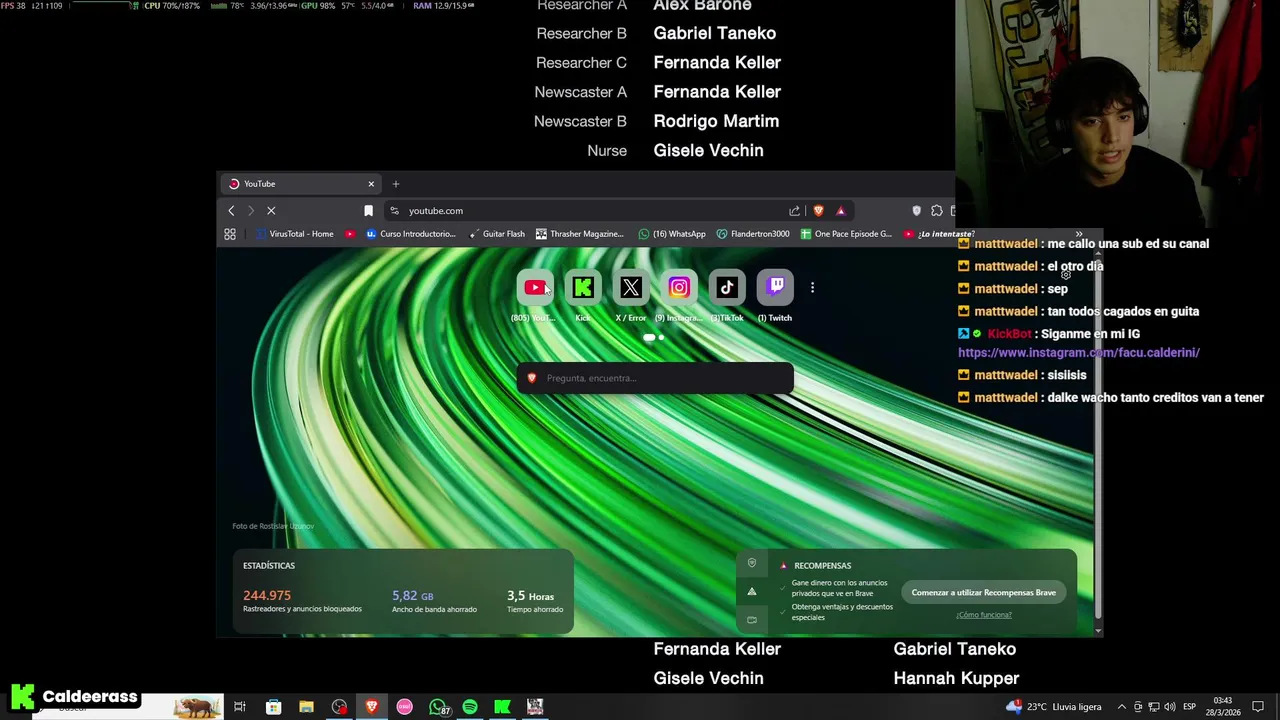Image resolution: width=1280 pixels, height=720 pixels.
Task: Open the Instagram shortcut tile
Action: click(x=679, y=288)
